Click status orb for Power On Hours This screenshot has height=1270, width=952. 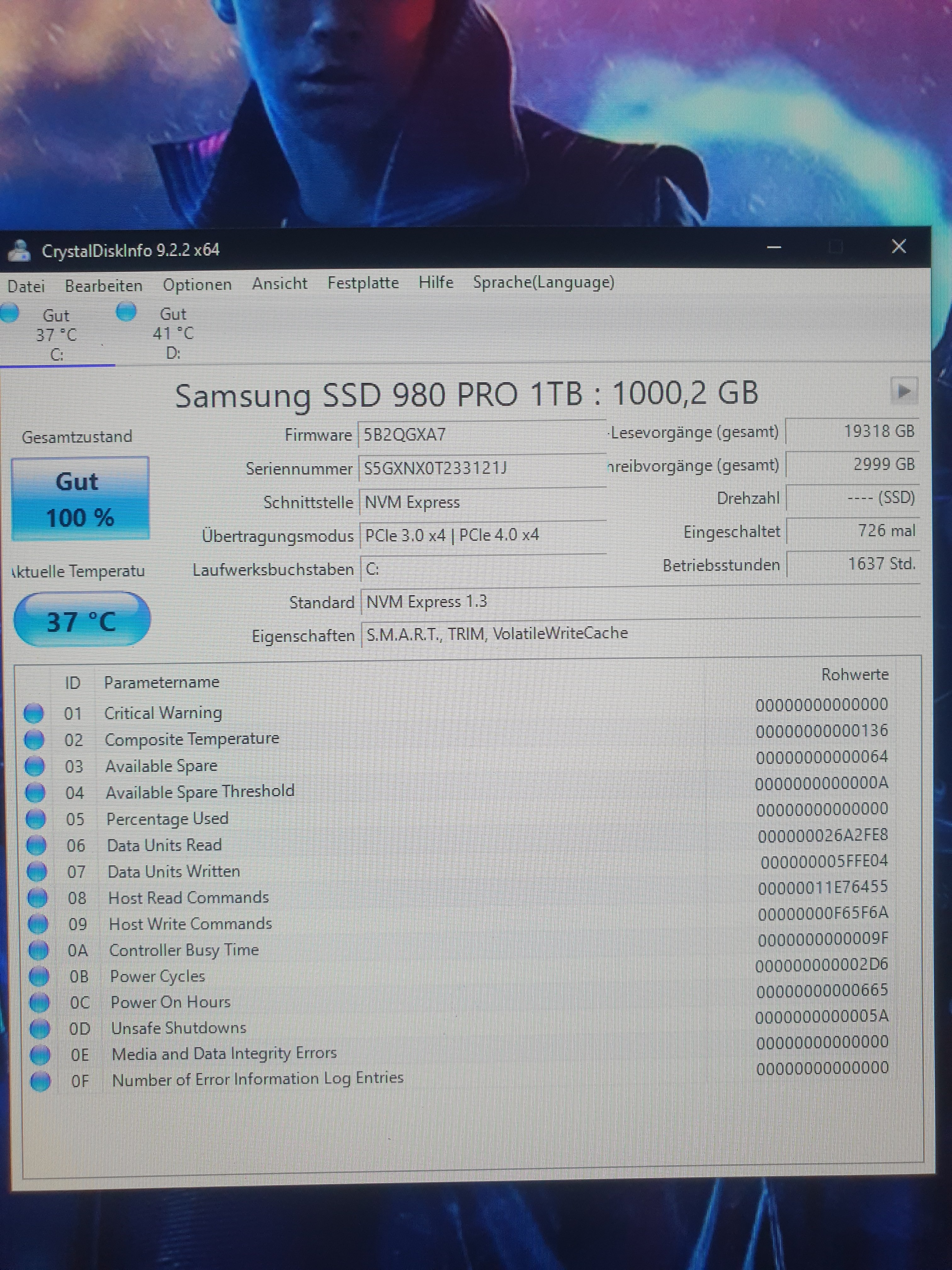pos(39,1003)
